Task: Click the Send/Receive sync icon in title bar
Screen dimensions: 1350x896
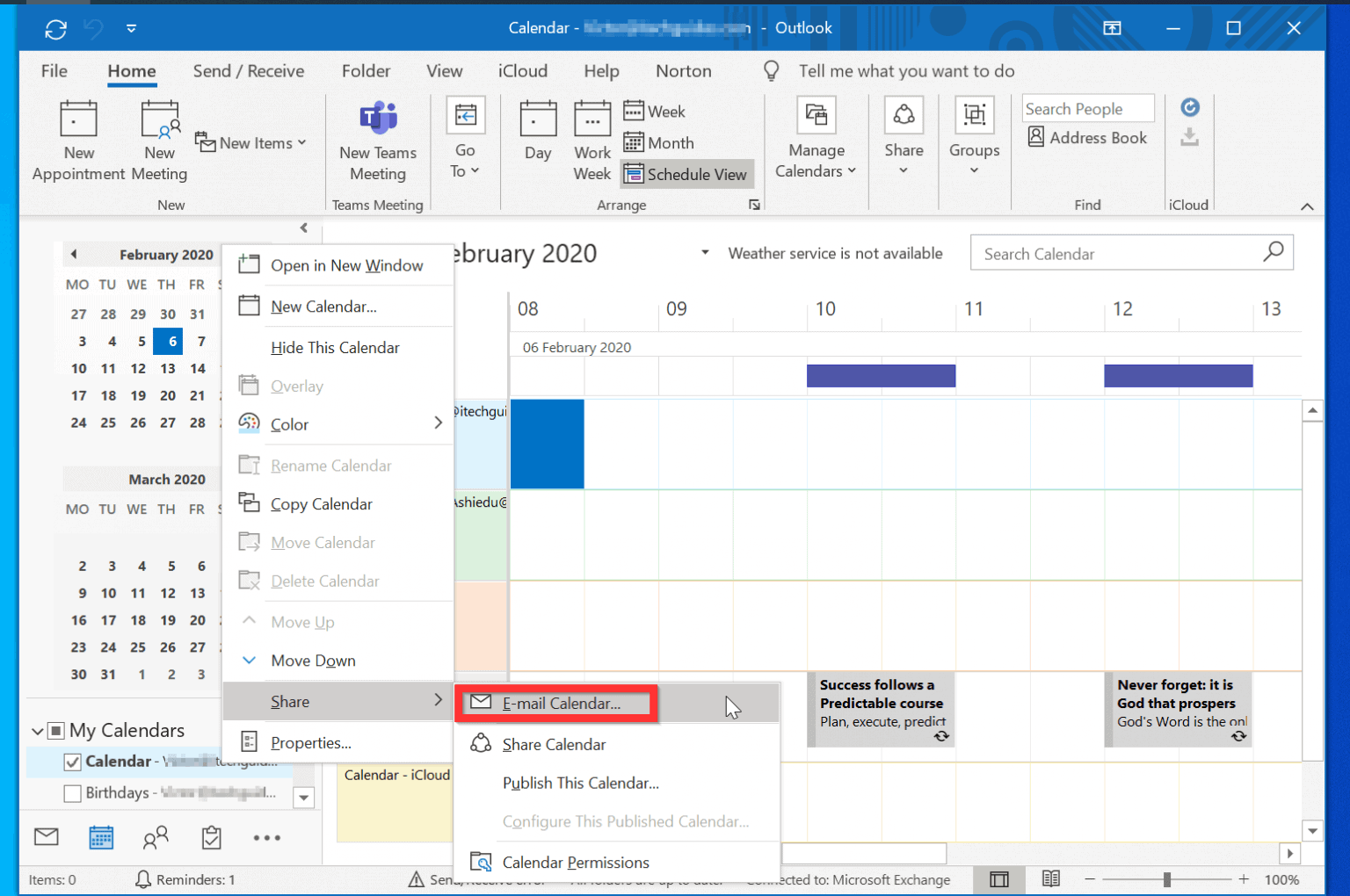Action: pyautogui.click(x=55, y=29)
